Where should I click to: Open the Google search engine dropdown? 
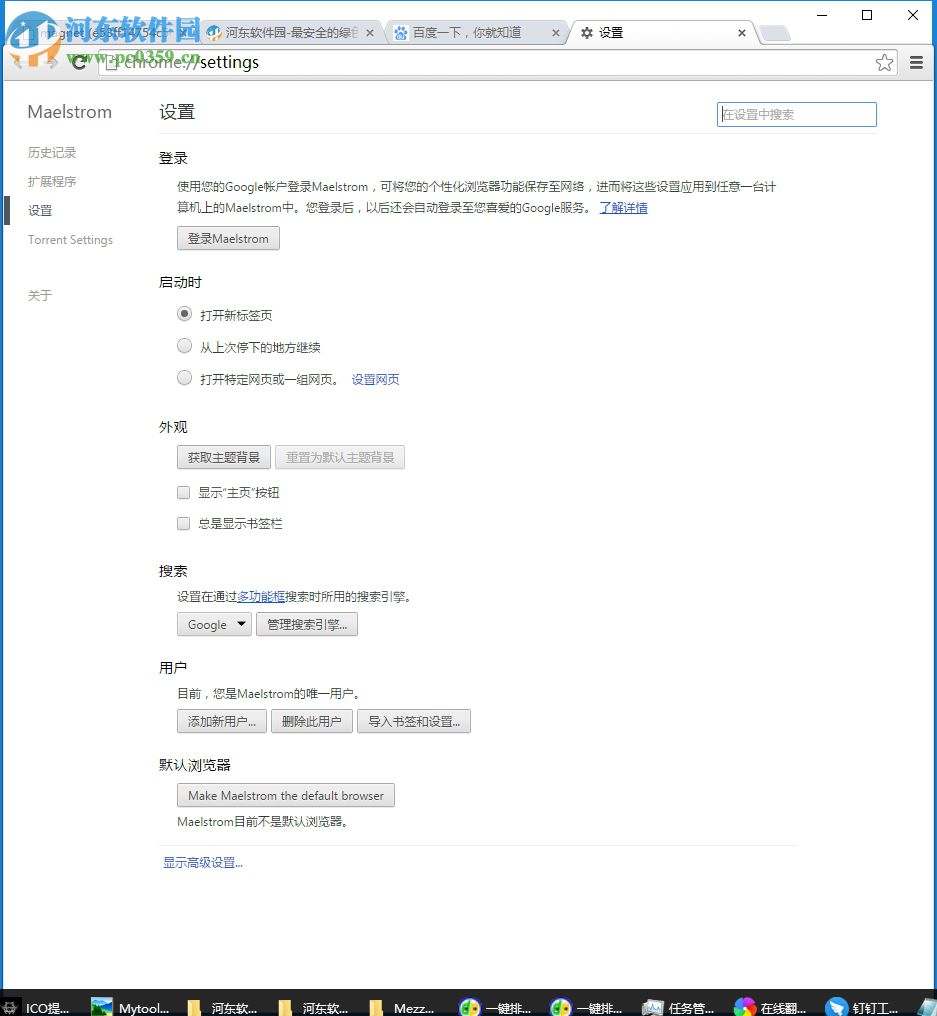point(213,624)
